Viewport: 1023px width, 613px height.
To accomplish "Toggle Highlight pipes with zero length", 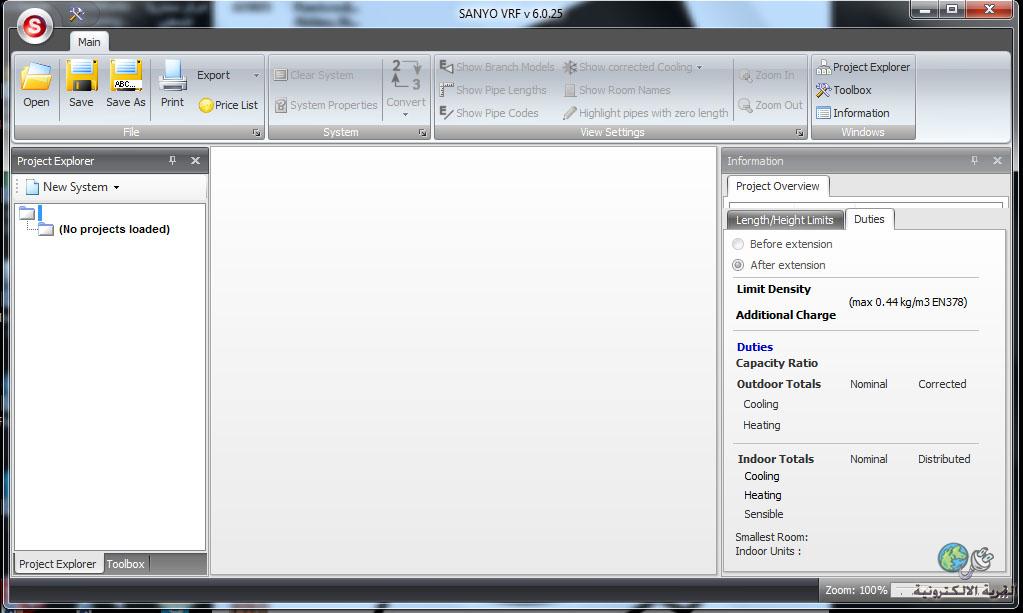I will [646, 113].
